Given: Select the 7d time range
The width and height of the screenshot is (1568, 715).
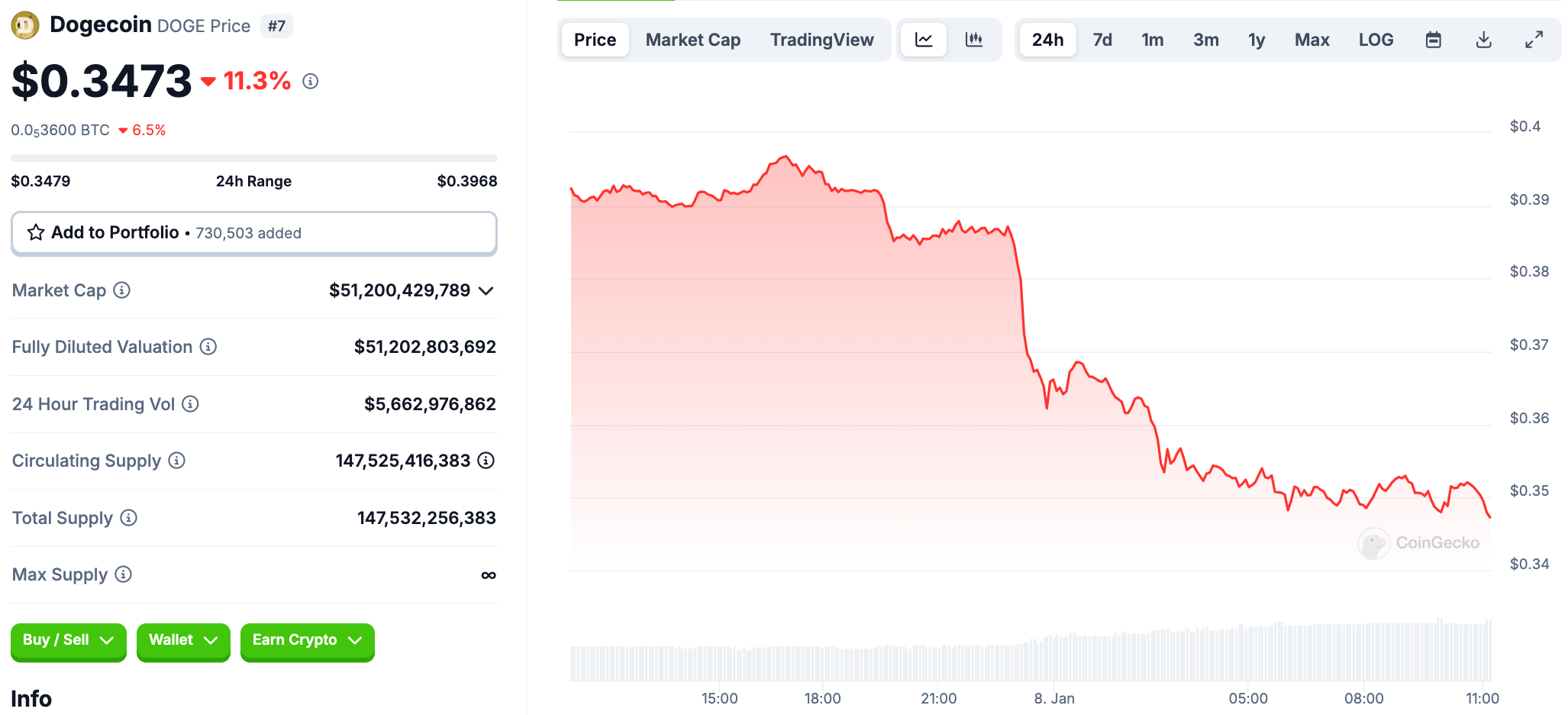Looking at the screenshot, I should pos(1102,40).
